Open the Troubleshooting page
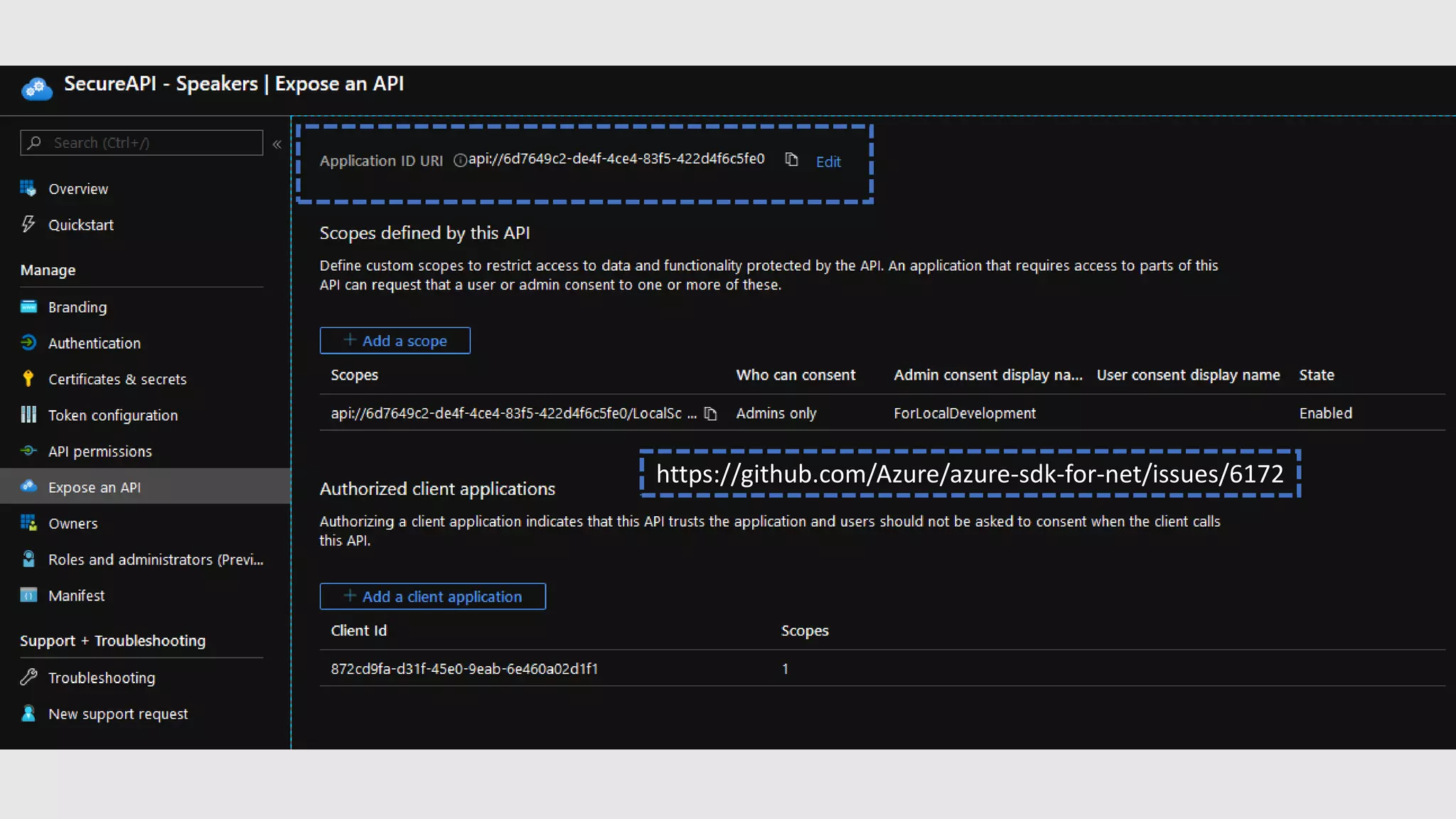This screenshot has width=1456, height=819. (102, 678)
